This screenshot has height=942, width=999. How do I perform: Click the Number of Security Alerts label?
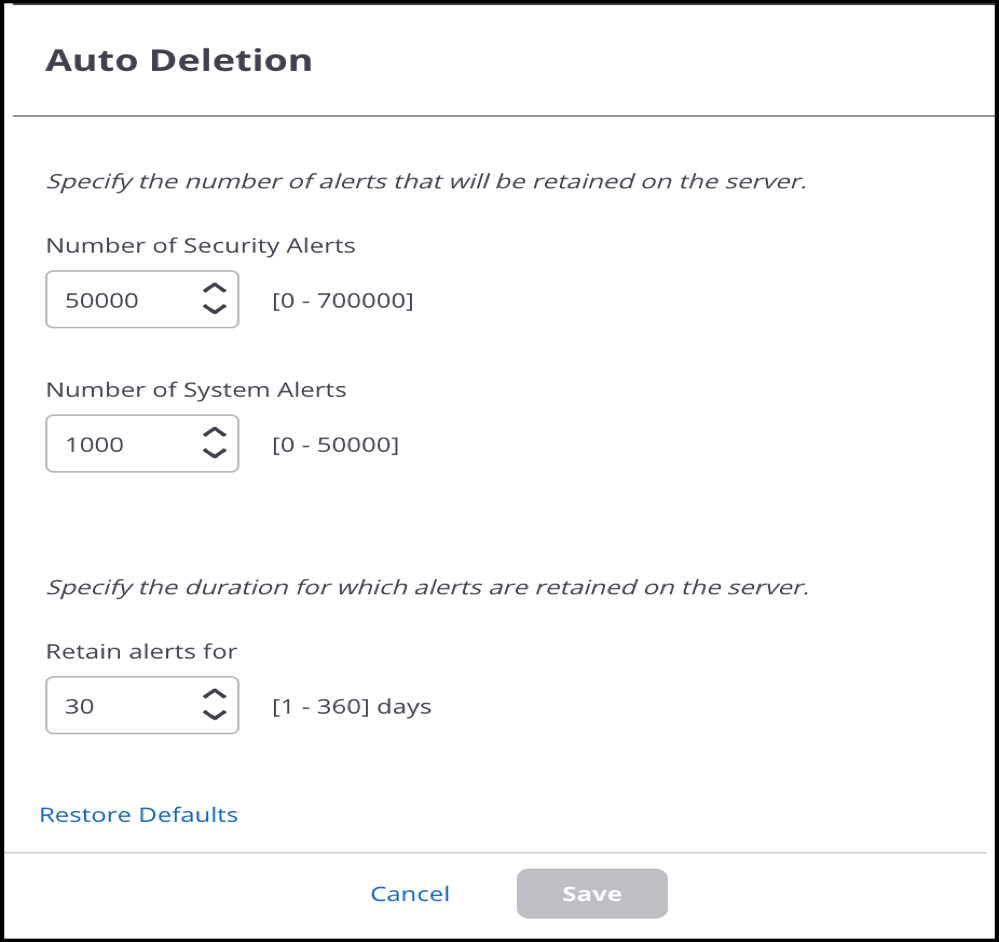tap(201, 246)
